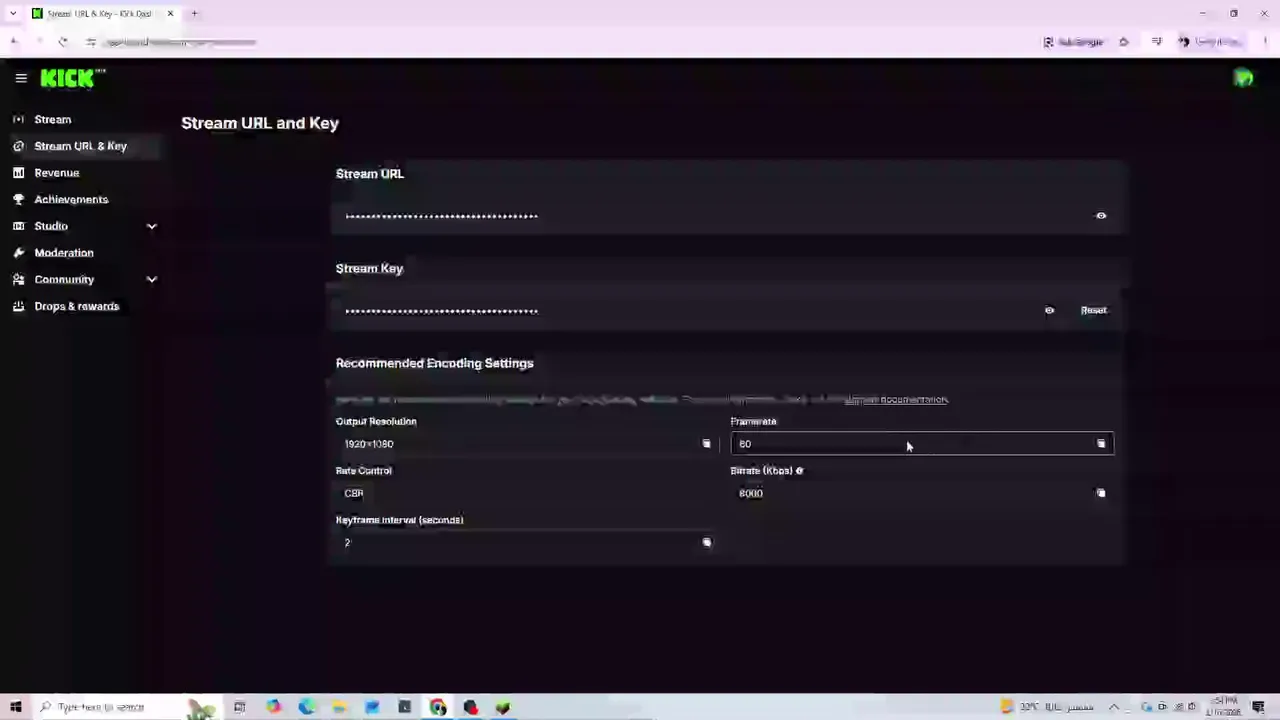Click the "Stream URL and Key" page heading

coord(260,124)
